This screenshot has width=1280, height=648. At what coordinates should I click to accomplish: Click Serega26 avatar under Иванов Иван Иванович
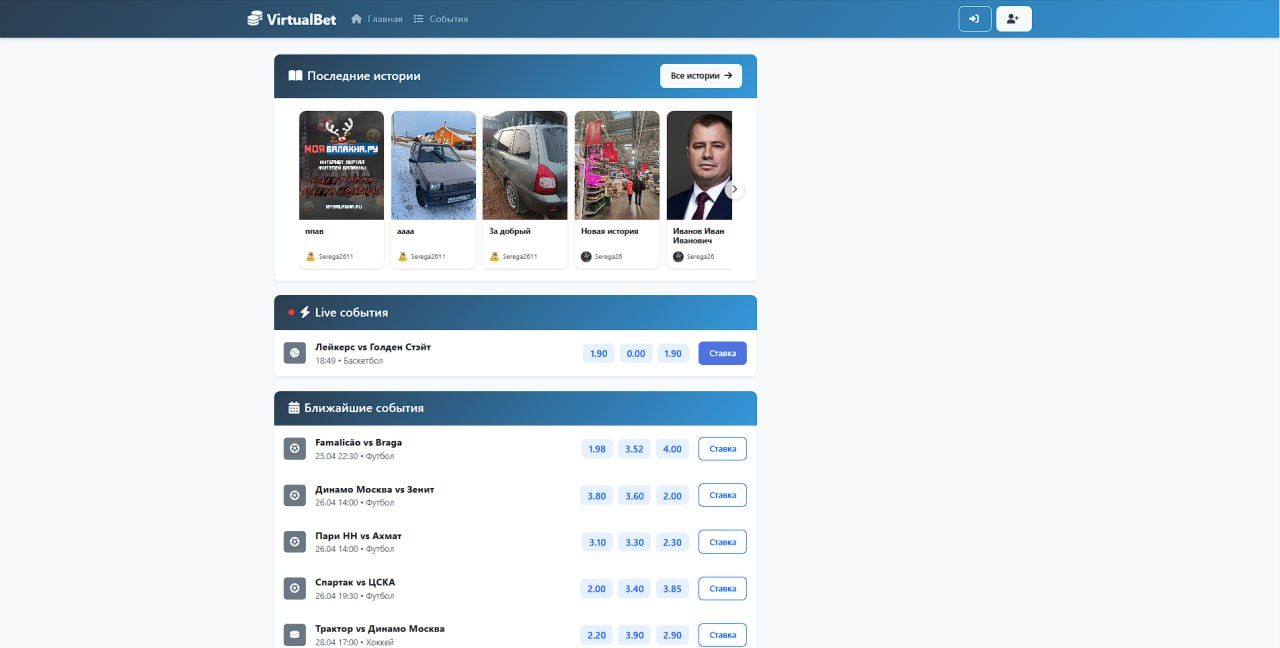(x=679, y=257)
